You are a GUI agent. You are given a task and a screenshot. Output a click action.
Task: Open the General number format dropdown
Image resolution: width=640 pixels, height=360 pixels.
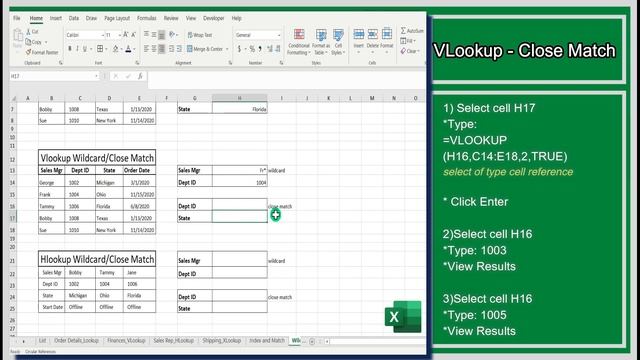pyautogui.click(x=279, y=36)
